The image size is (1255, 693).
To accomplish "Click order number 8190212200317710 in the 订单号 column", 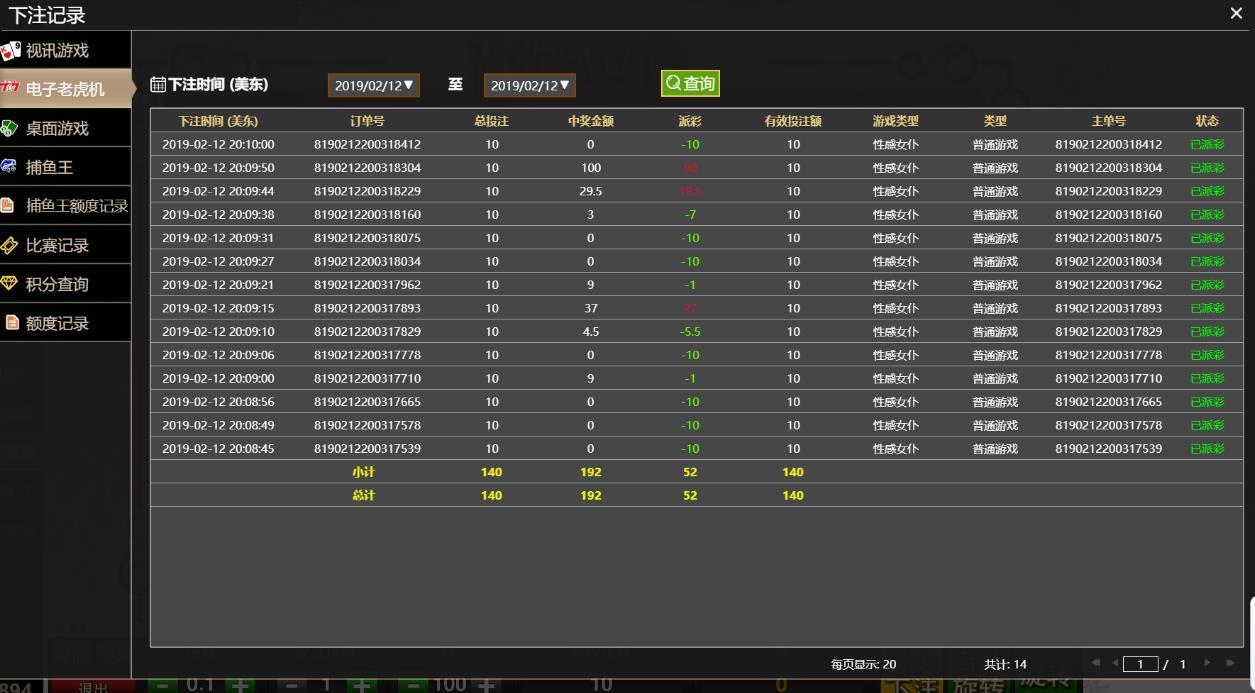I will (367, 378).
